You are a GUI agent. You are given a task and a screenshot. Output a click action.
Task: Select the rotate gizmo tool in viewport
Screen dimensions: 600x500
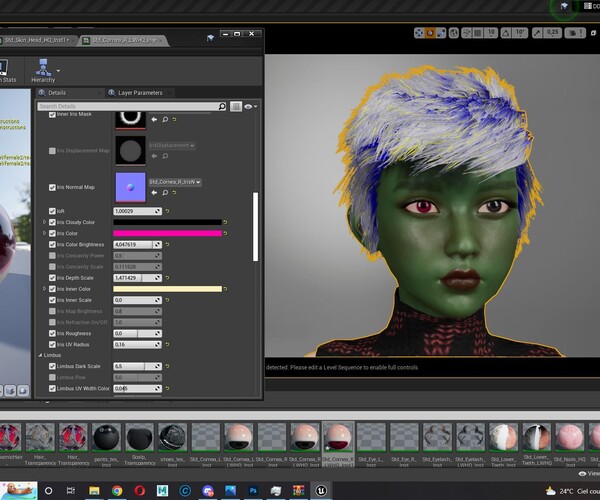pos(430,33)
